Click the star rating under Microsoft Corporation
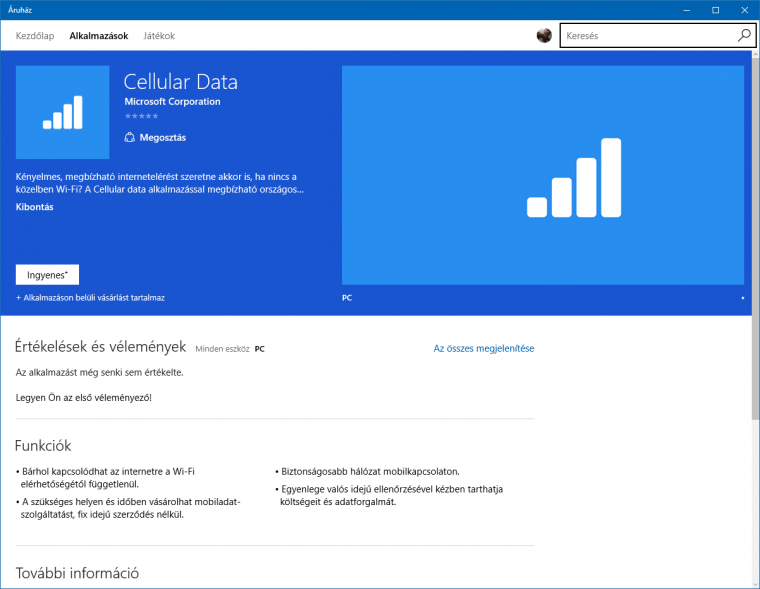Viewport: 760px width, 589px height. pos(141,116)
